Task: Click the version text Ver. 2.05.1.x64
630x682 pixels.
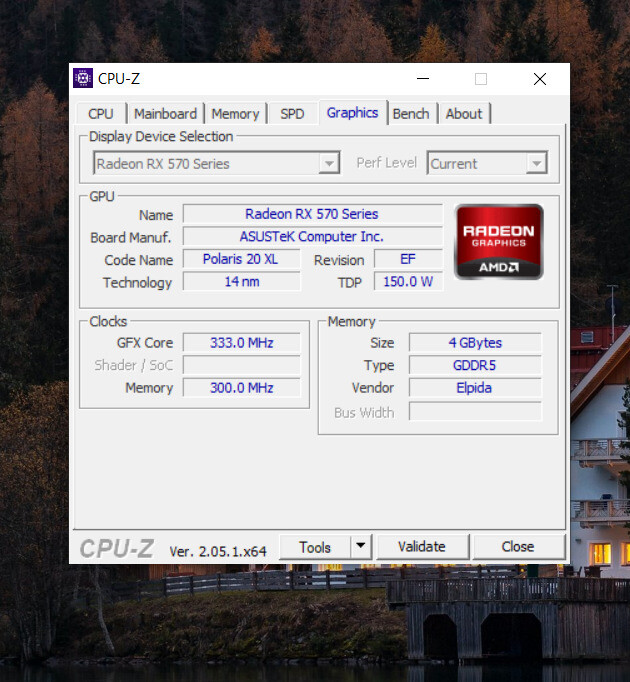Action: [218, 552]
